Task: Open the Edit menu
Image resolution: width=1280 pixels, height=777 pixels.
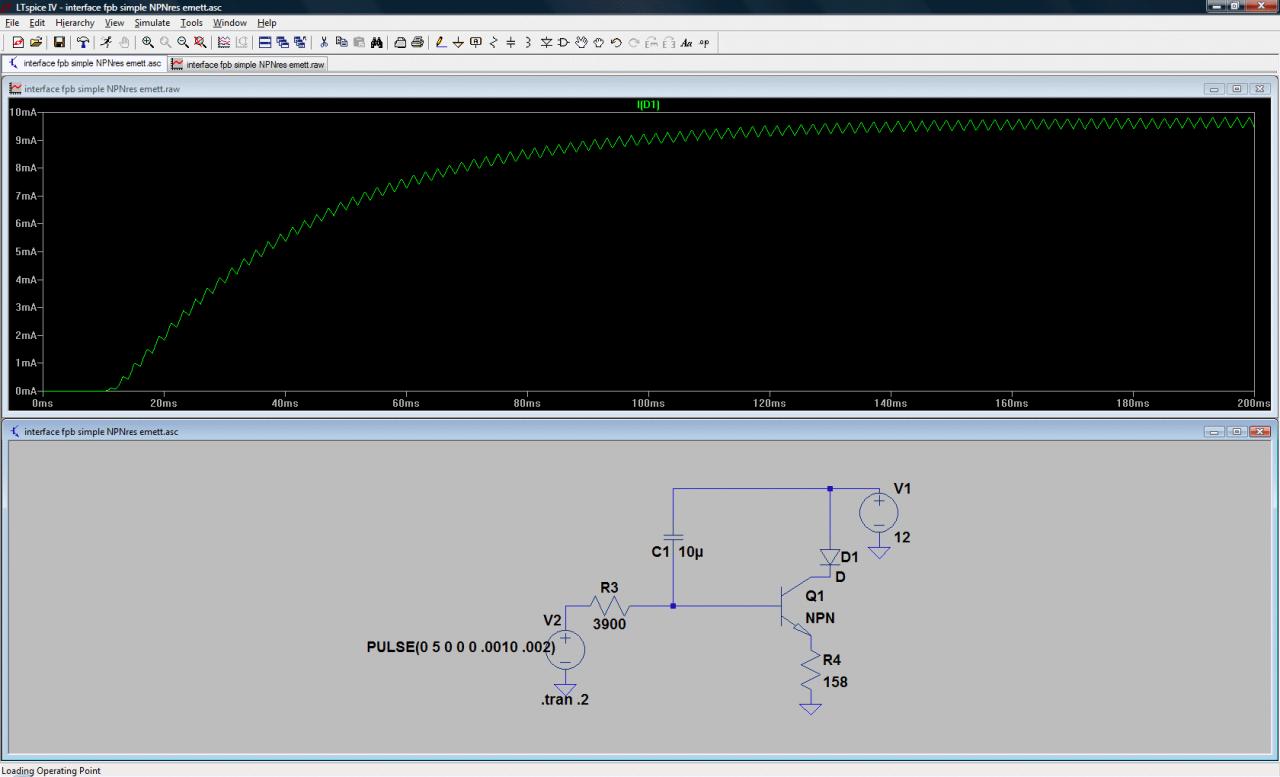Action: pyautogui.click(x=37, y=22)
